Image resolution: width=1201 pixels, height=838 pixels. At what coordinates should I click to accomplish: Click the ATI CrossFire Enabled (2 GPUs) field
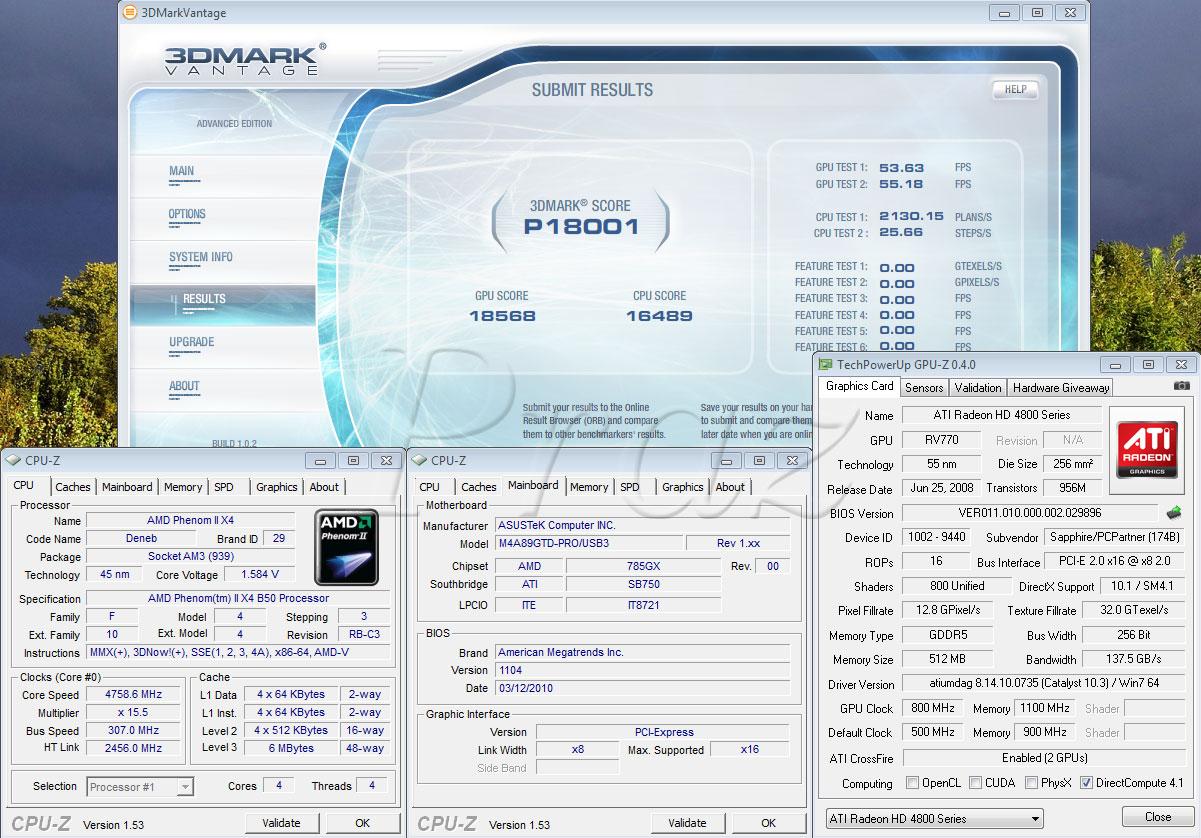click(x=1043, y=758)
